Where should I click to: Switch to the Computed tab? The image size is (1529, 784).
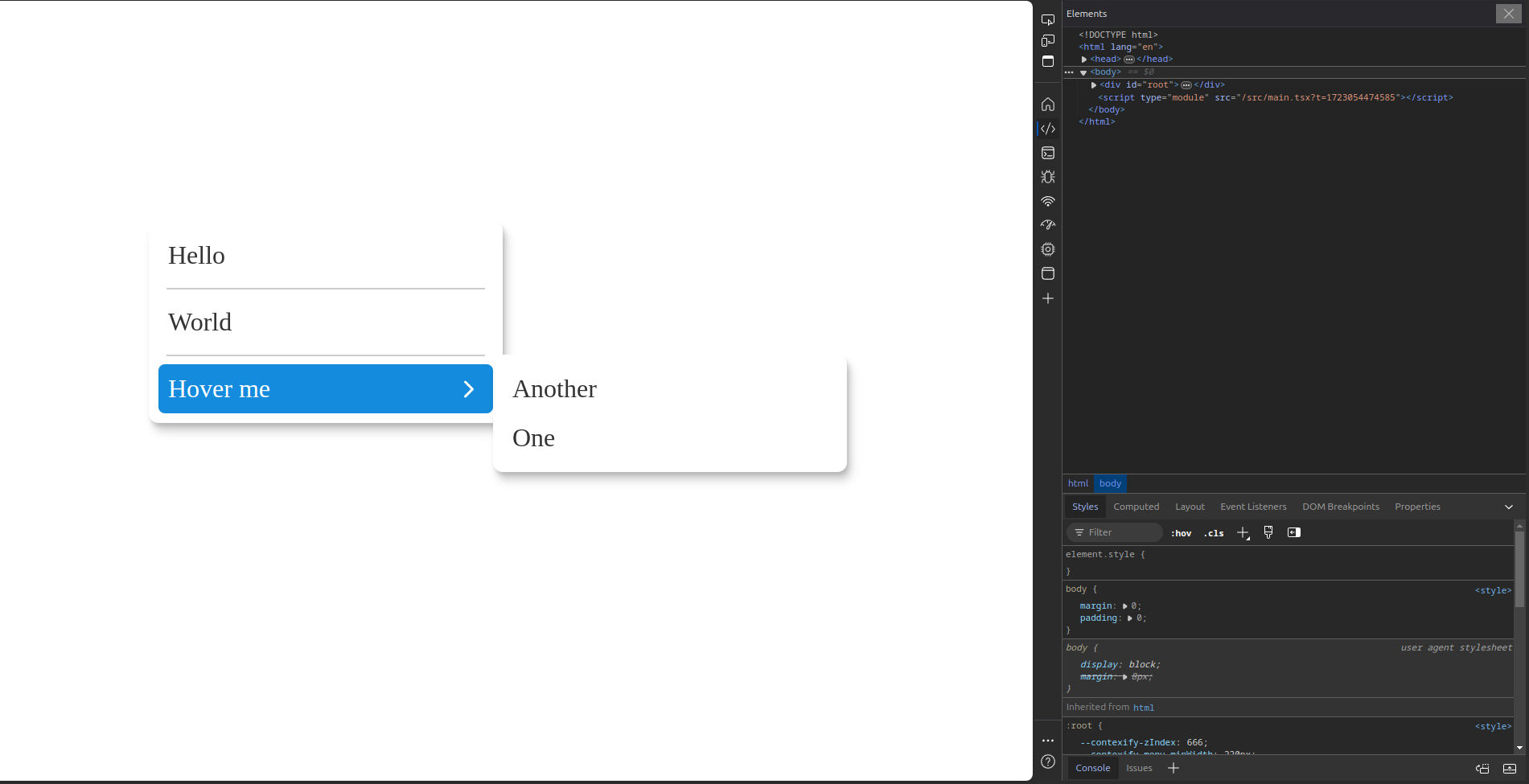click(1136, 507)
